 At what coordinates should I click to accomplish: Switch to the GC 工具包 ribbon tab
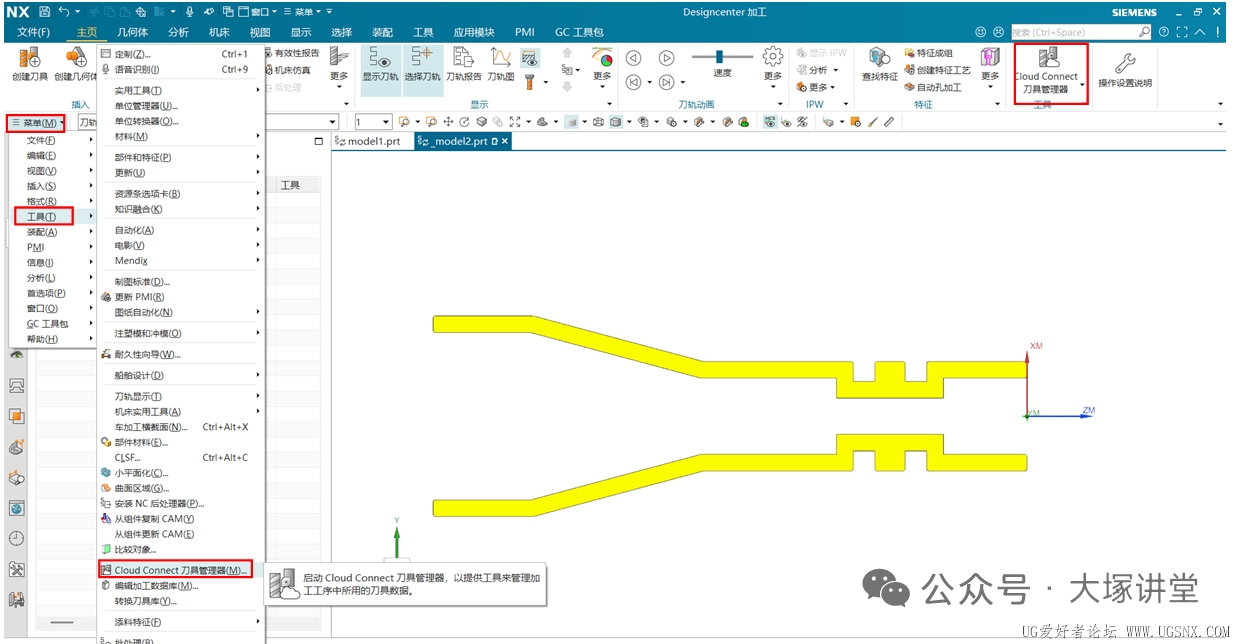pos(579,32)
